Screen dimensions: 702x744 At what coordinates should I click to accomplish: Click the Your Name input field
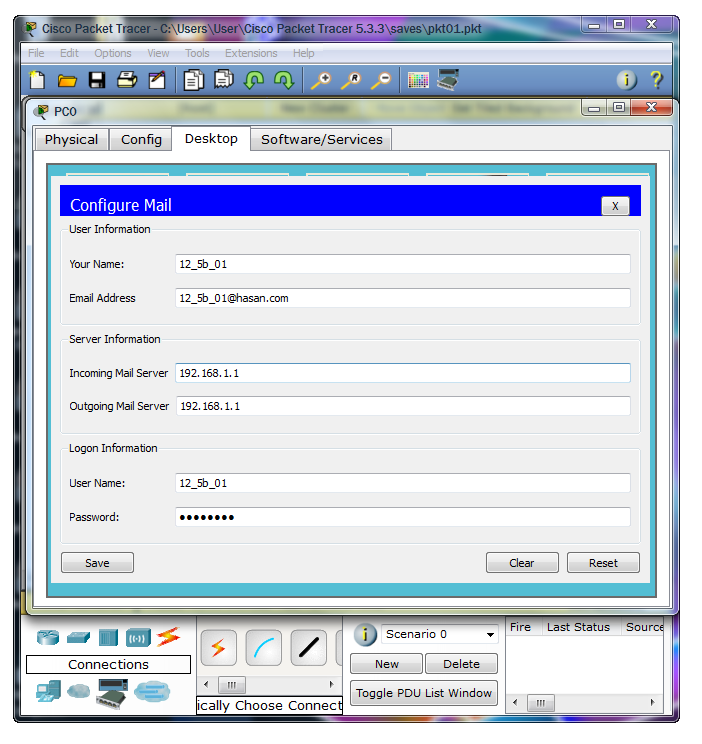tap(402, 264)
